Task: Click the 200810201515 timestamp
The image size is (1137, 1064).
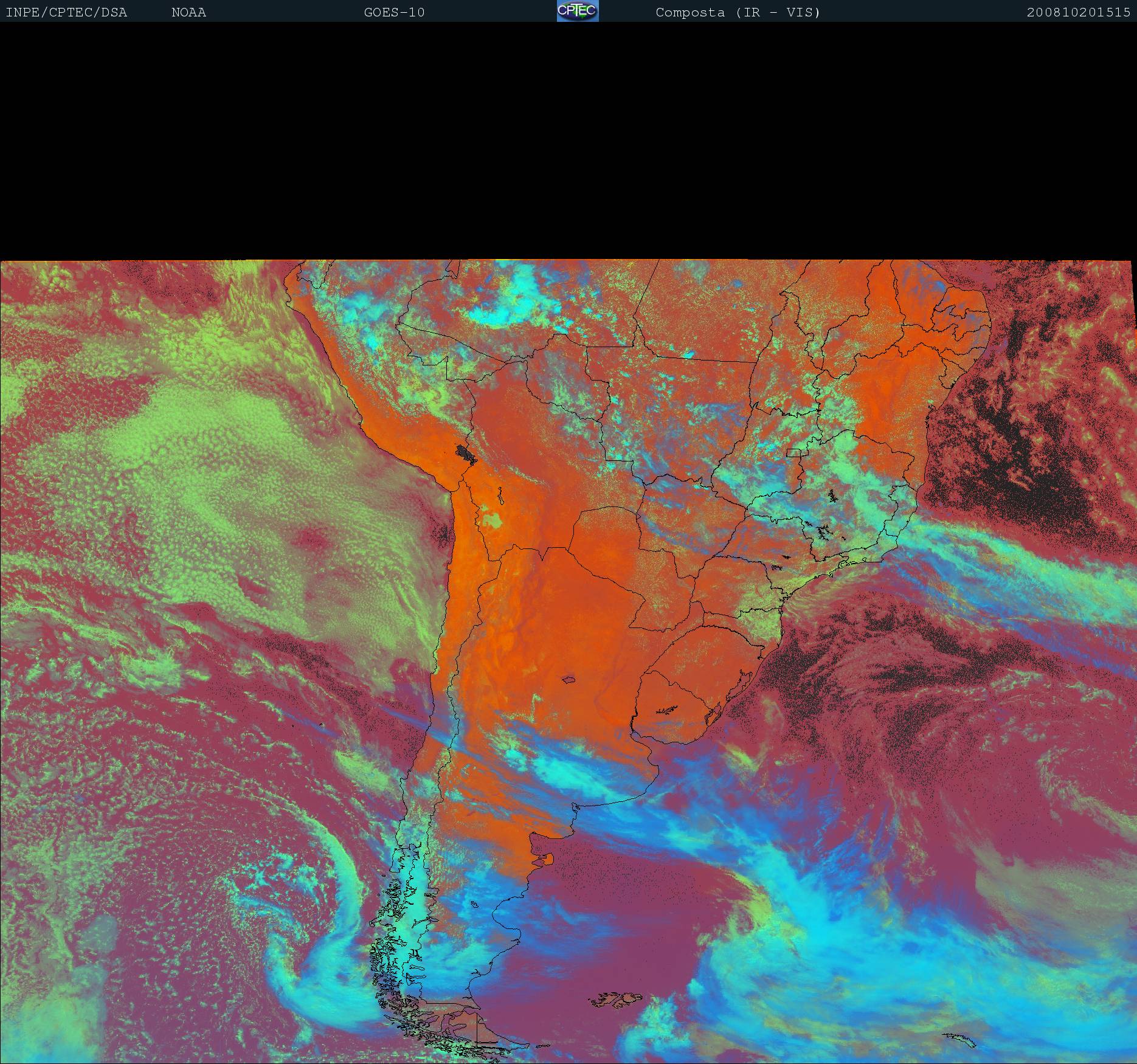Action: (1078, 13)
